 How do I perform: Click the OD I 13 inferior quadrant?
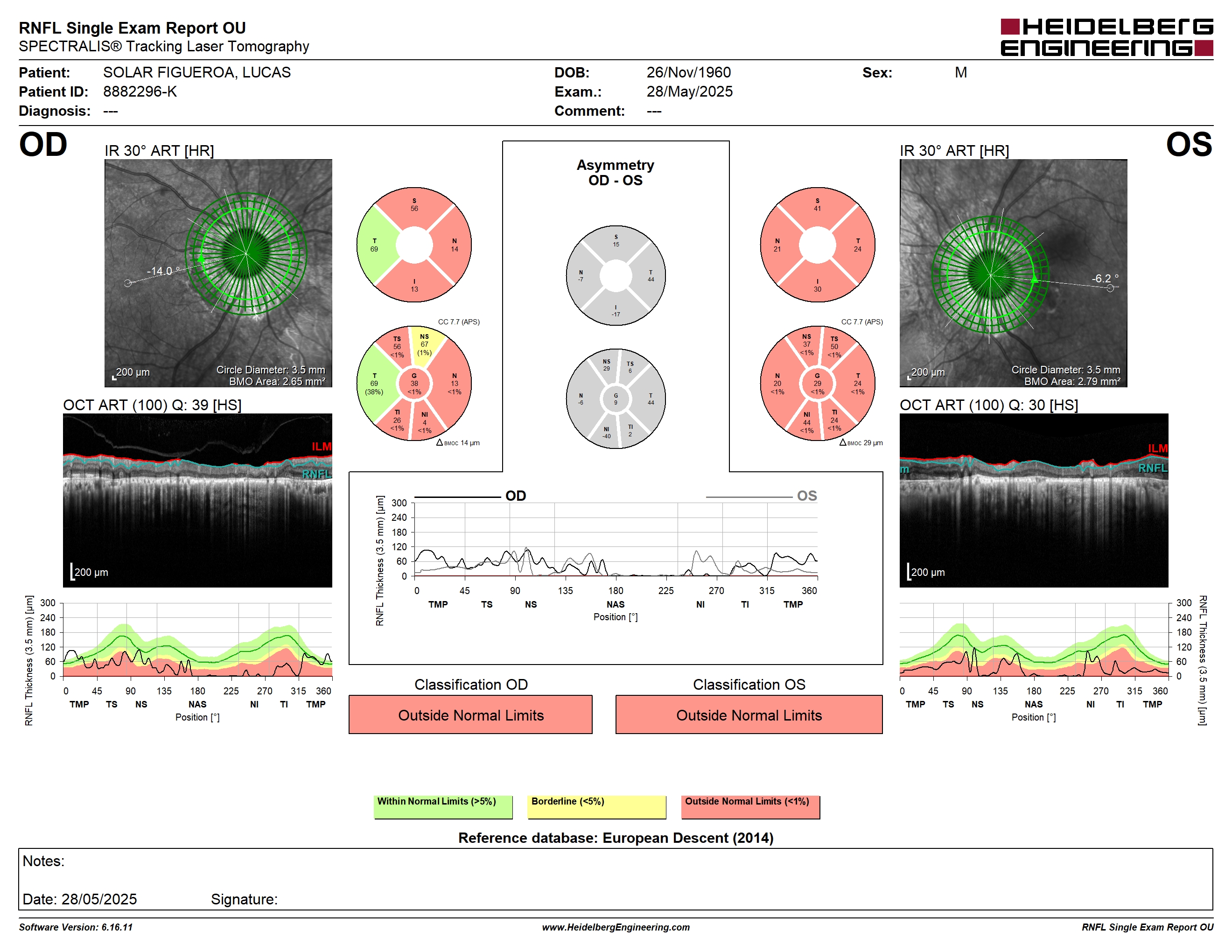pos(414,286)
